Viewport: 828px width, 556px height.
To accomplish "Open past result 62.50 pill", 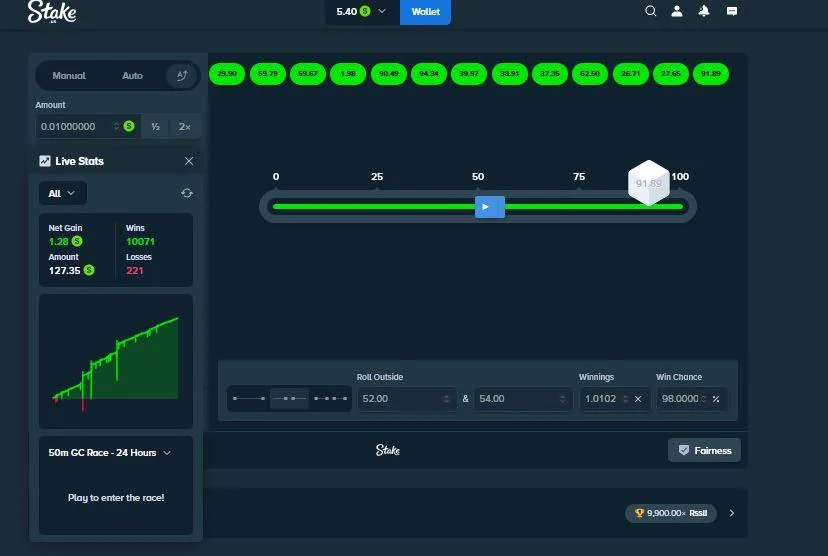I will point(590,73).
